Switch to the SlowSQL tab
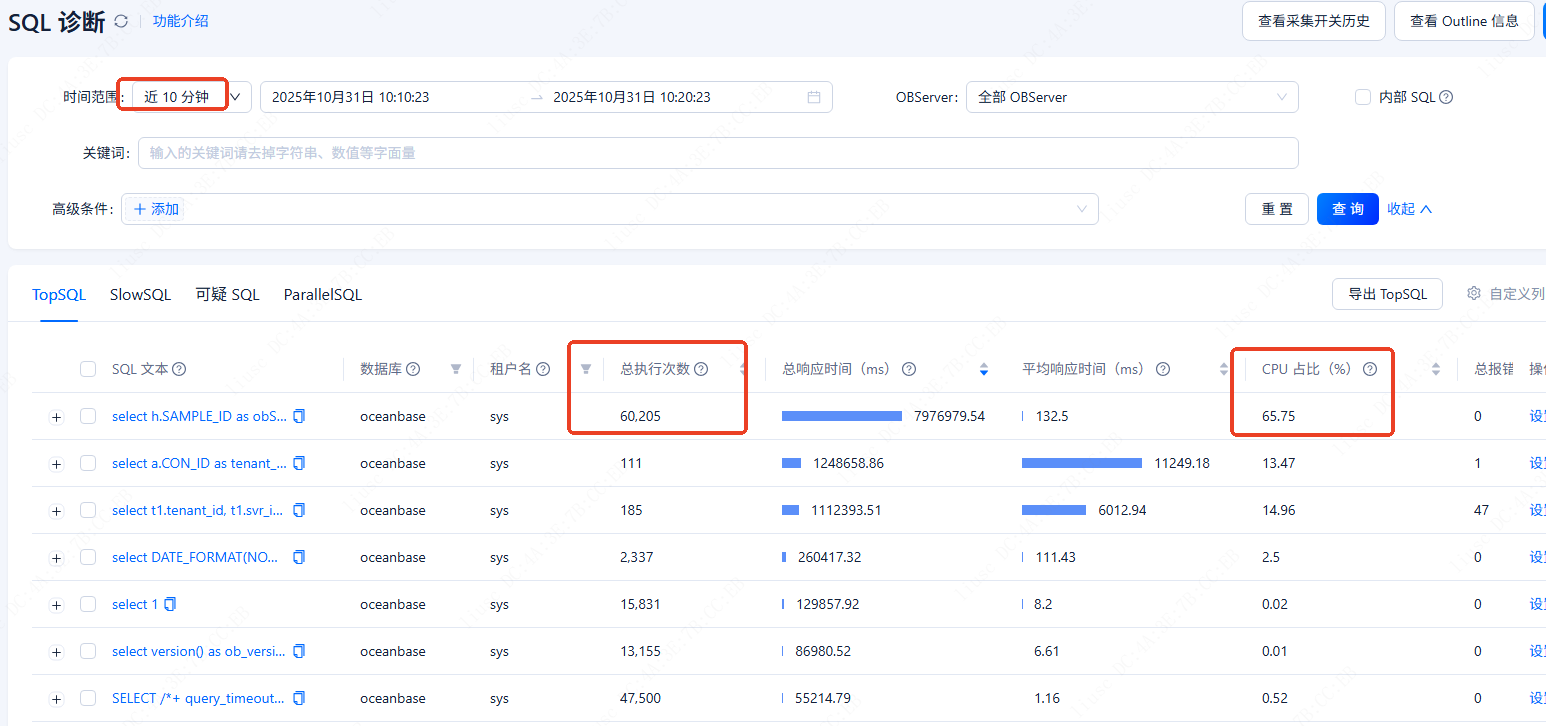This screenshot has height=726, width=1546. (140, 295)
